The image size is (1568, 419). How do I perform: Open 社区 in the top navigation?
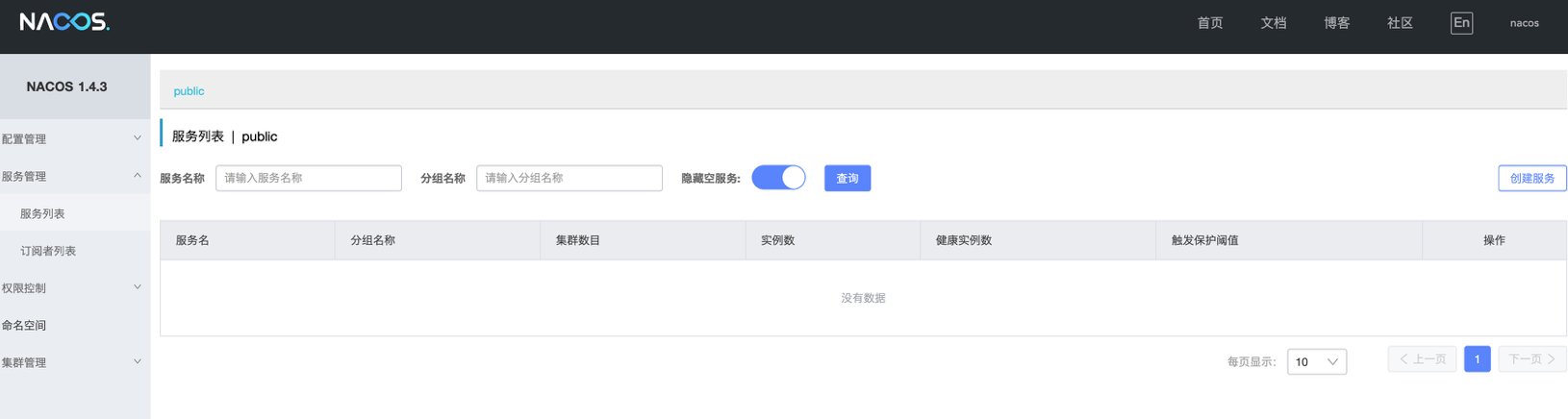click(x=1400, y=23)
